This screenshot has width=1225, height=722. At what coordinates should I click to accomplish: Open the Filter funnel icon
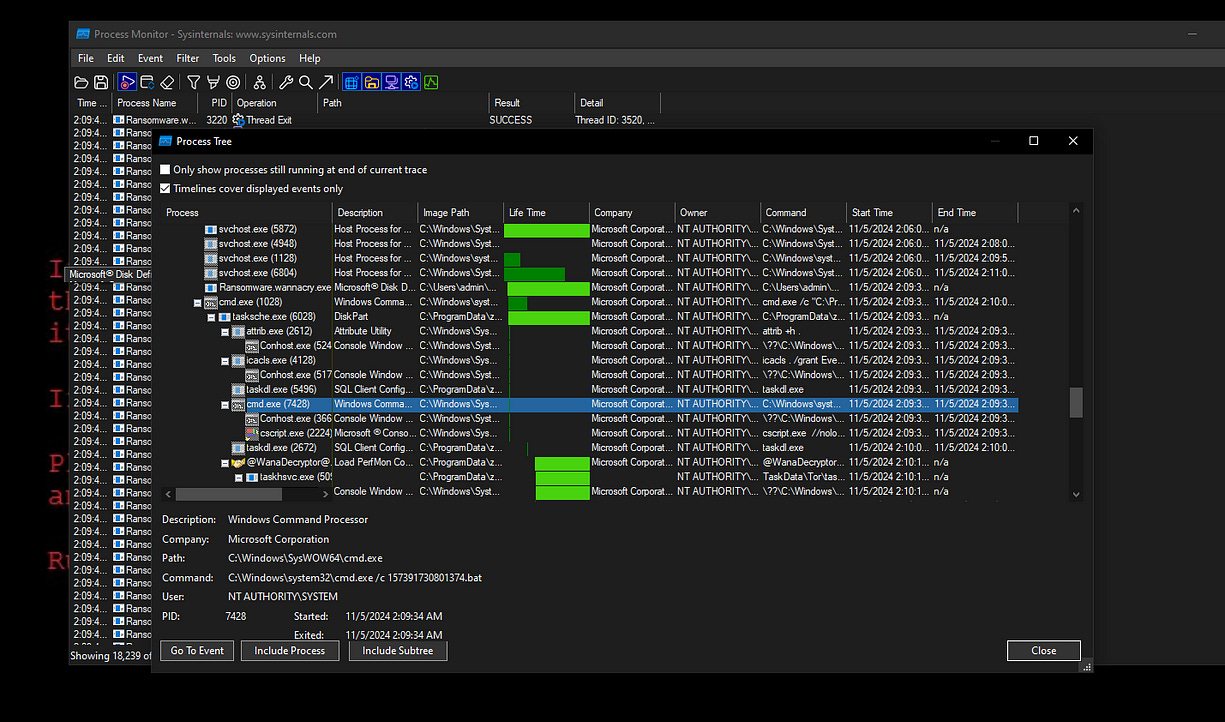(x=194, y=82)
